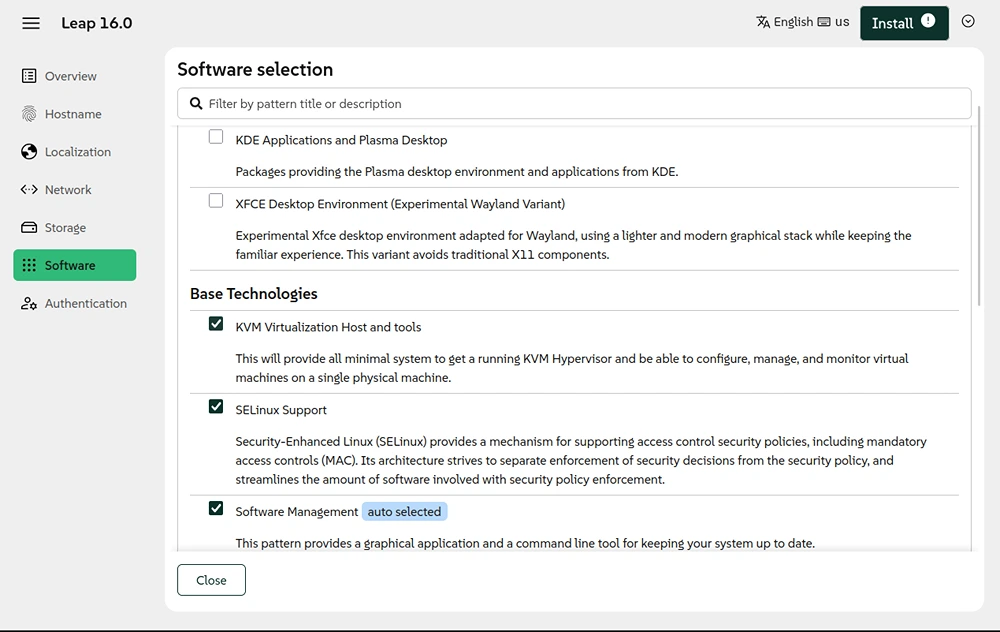The image size is (1000, 632).
Task: Focus the filter by pattern search field
Action: pos(574,103)
